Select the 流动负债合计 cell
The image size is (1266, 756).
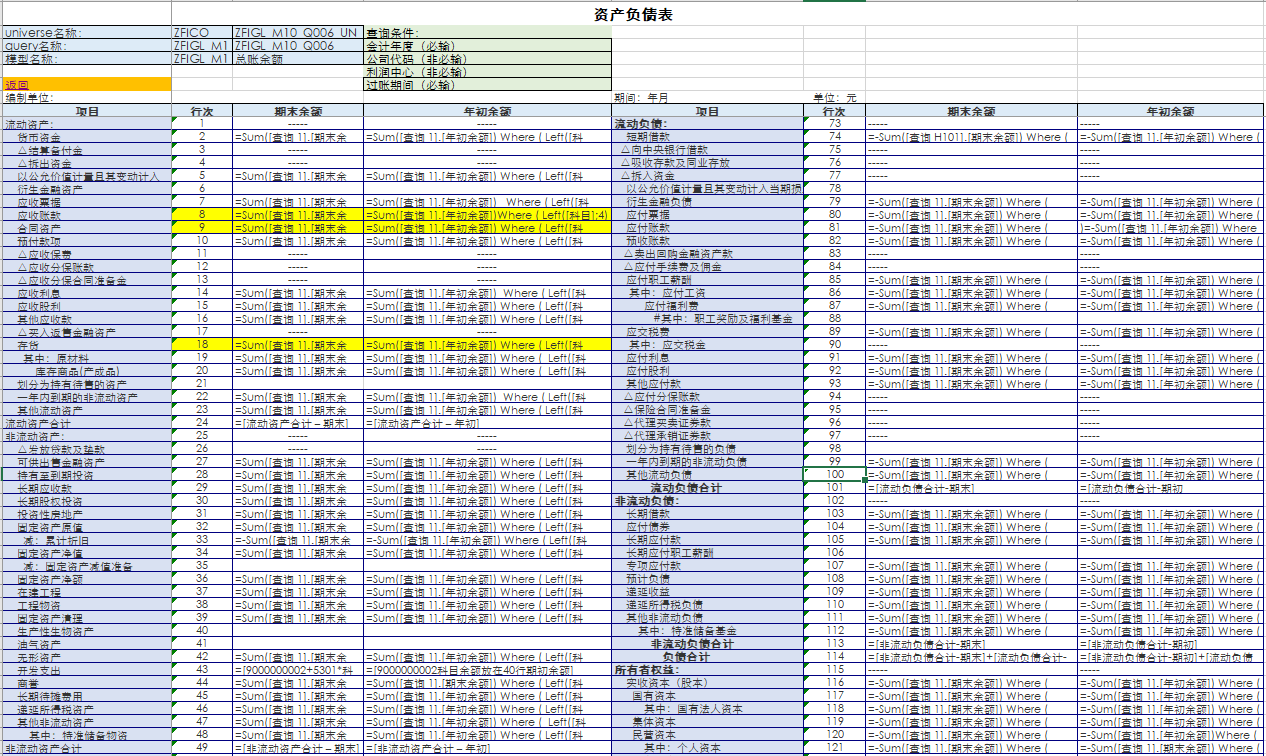pyautogui.click(x=708, y=488)
